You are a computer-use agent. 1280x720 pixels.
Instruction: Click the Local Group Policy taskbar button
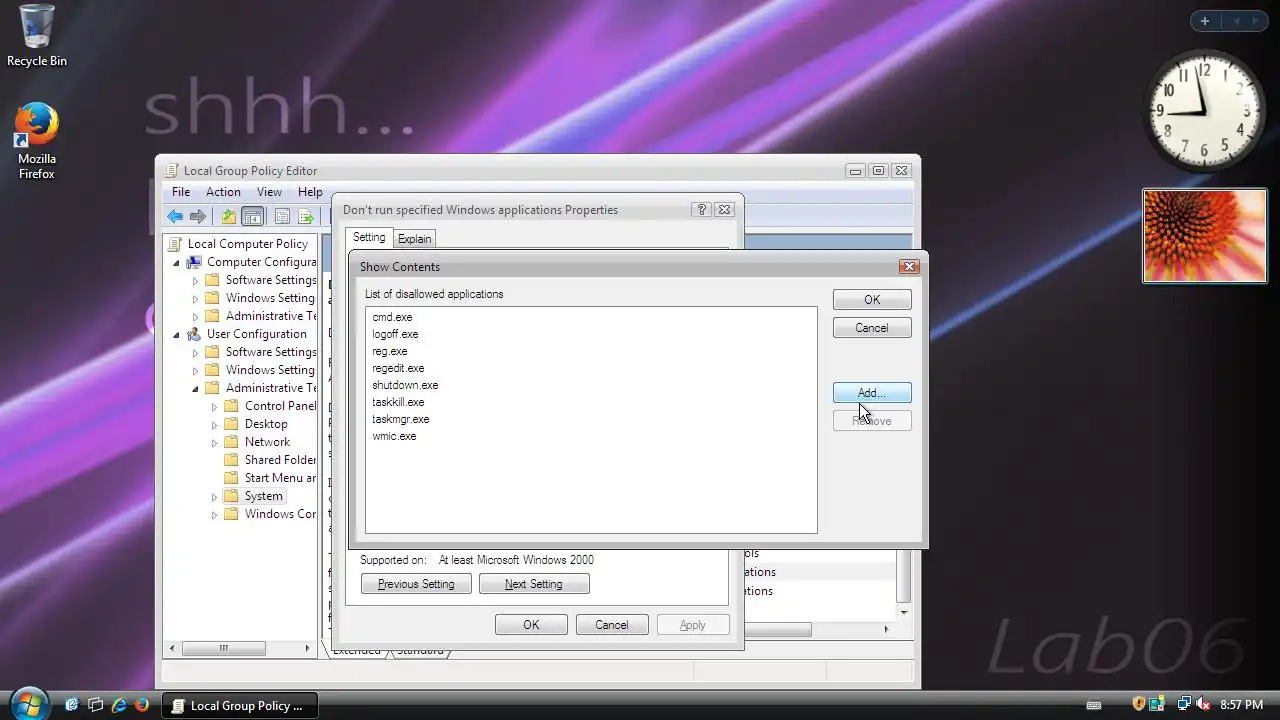pyautogui.click(x=240, y=705)
